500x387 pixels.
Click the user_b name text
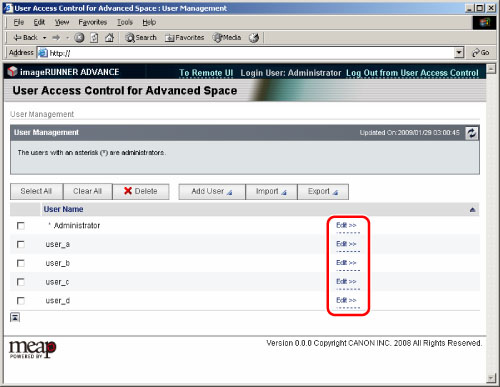[58, 263]
